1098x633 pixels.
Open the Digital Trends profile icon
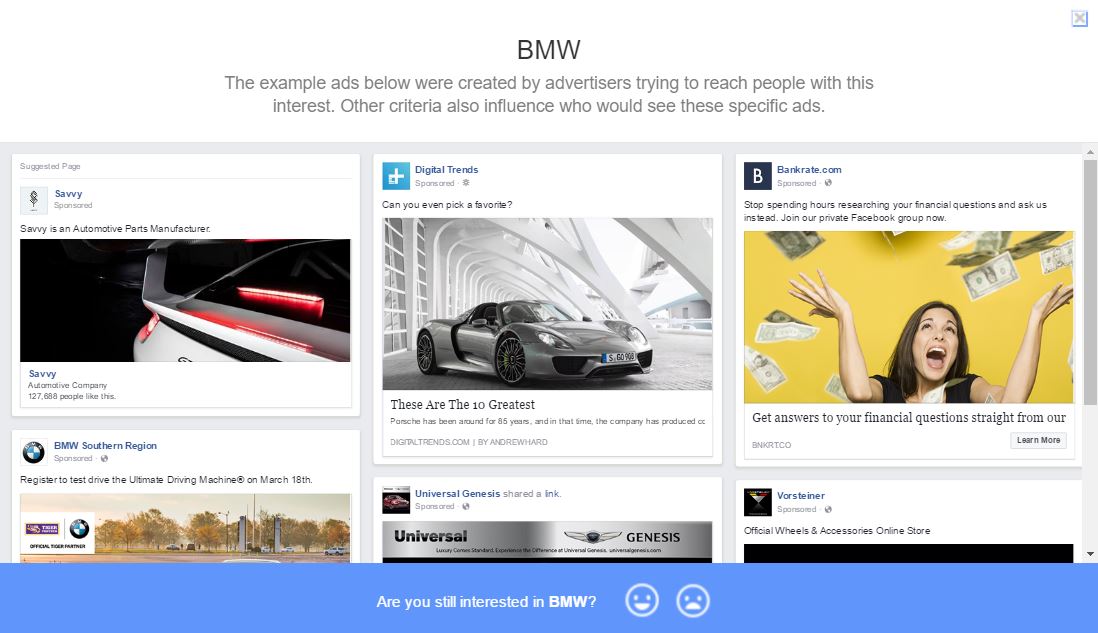point(396,176)
